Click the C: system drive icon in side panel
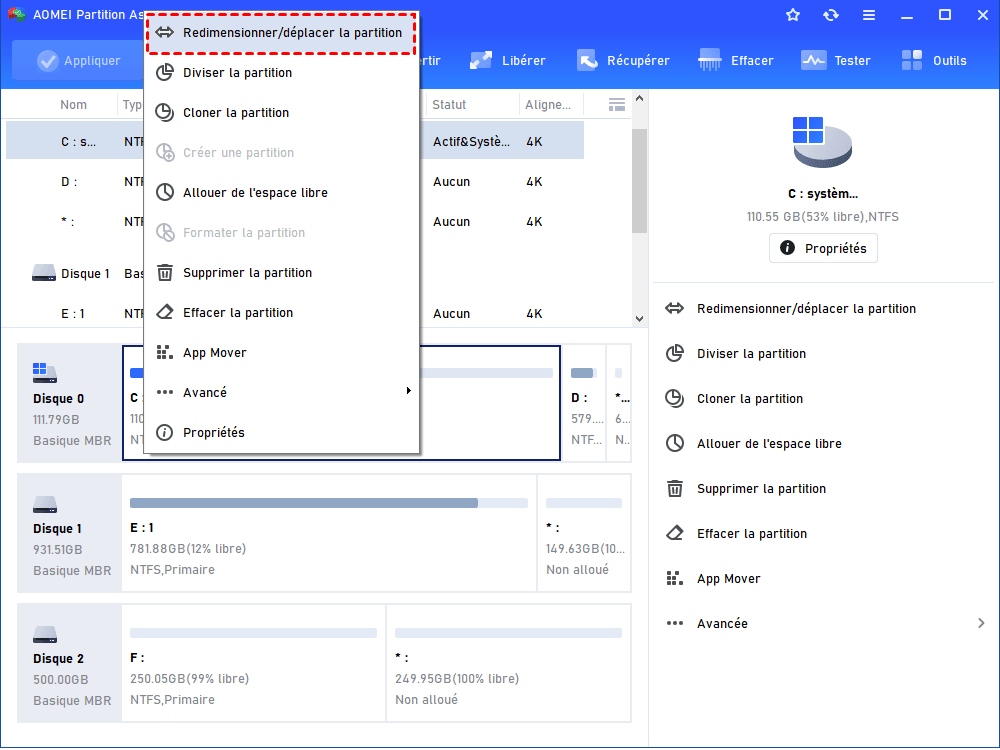This screenshot has width=1000, height=750. coord(822,142)
